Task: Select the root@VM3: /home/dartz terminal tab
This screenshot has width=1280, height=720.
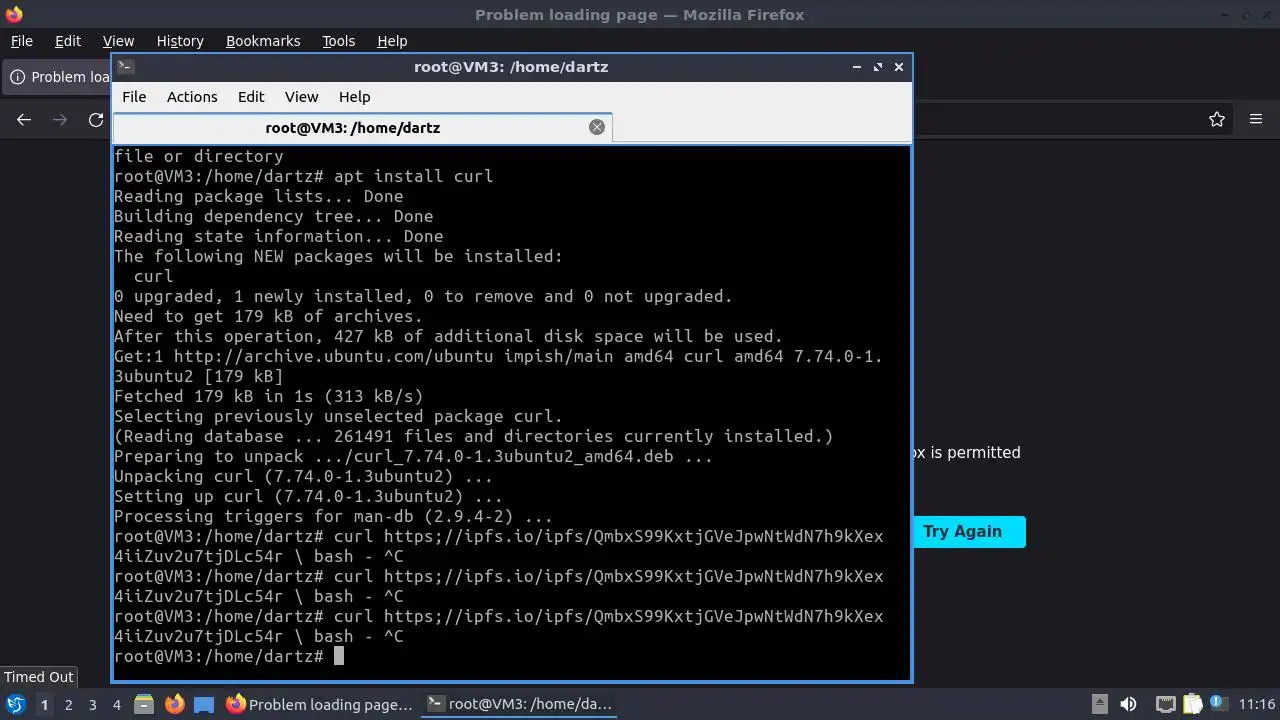Action: [x=362, y=128]
